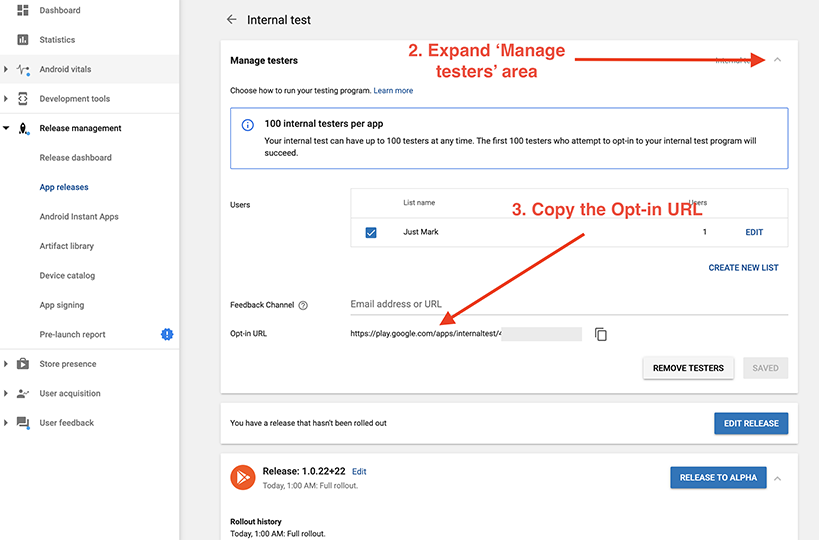Click the Statistics bar chart icon

point(23,40)
